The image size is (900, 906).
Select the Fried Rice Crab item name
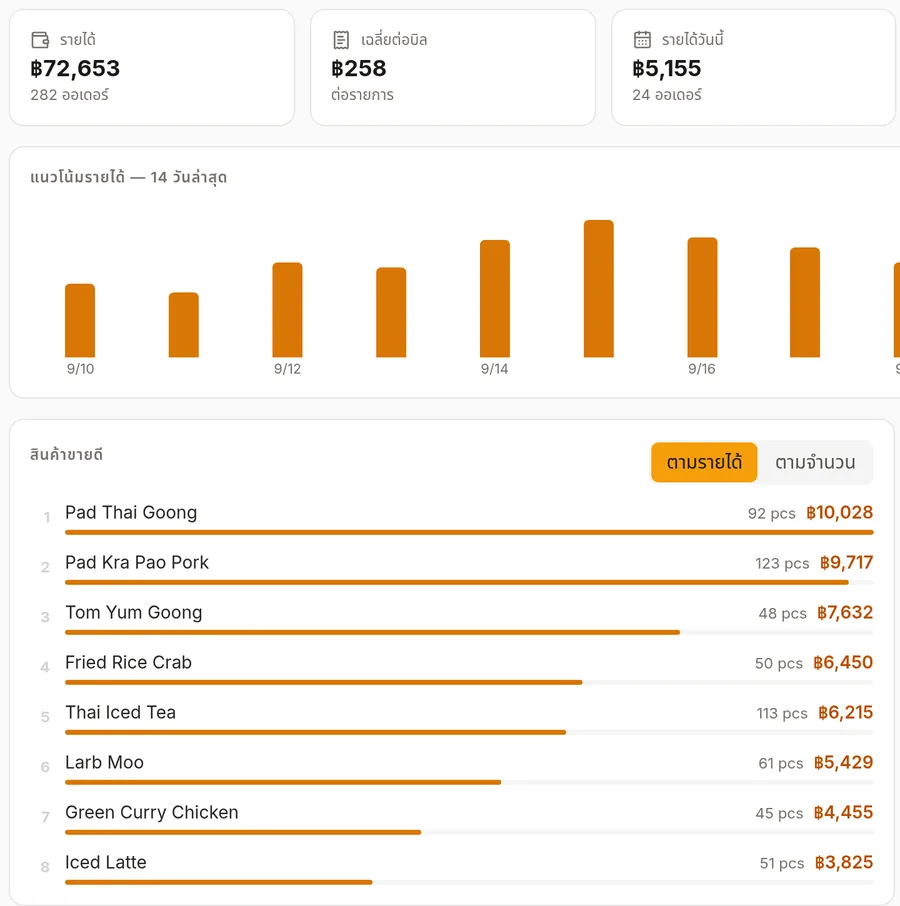pos(128,662)
